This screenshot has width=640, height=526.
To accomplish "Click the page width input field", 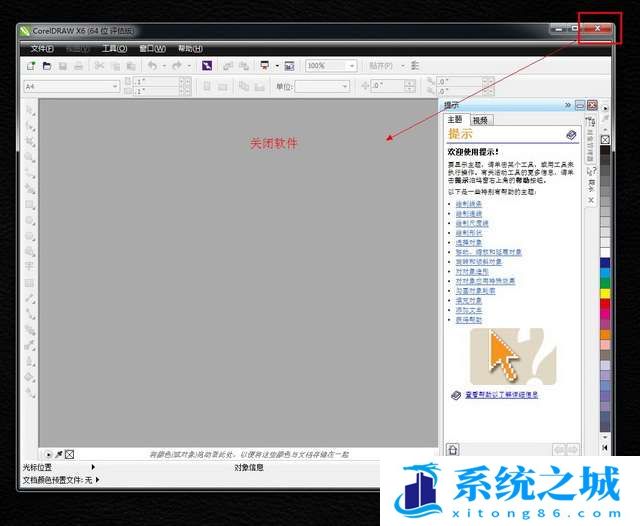I will [156, 82].
